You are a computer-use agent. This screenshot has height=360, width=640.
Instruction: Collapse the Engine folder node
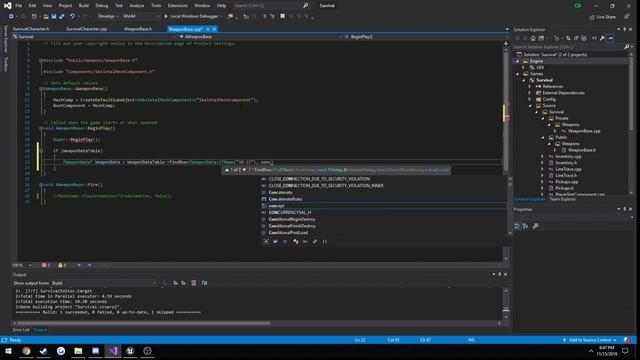click(x=518, y=61)
